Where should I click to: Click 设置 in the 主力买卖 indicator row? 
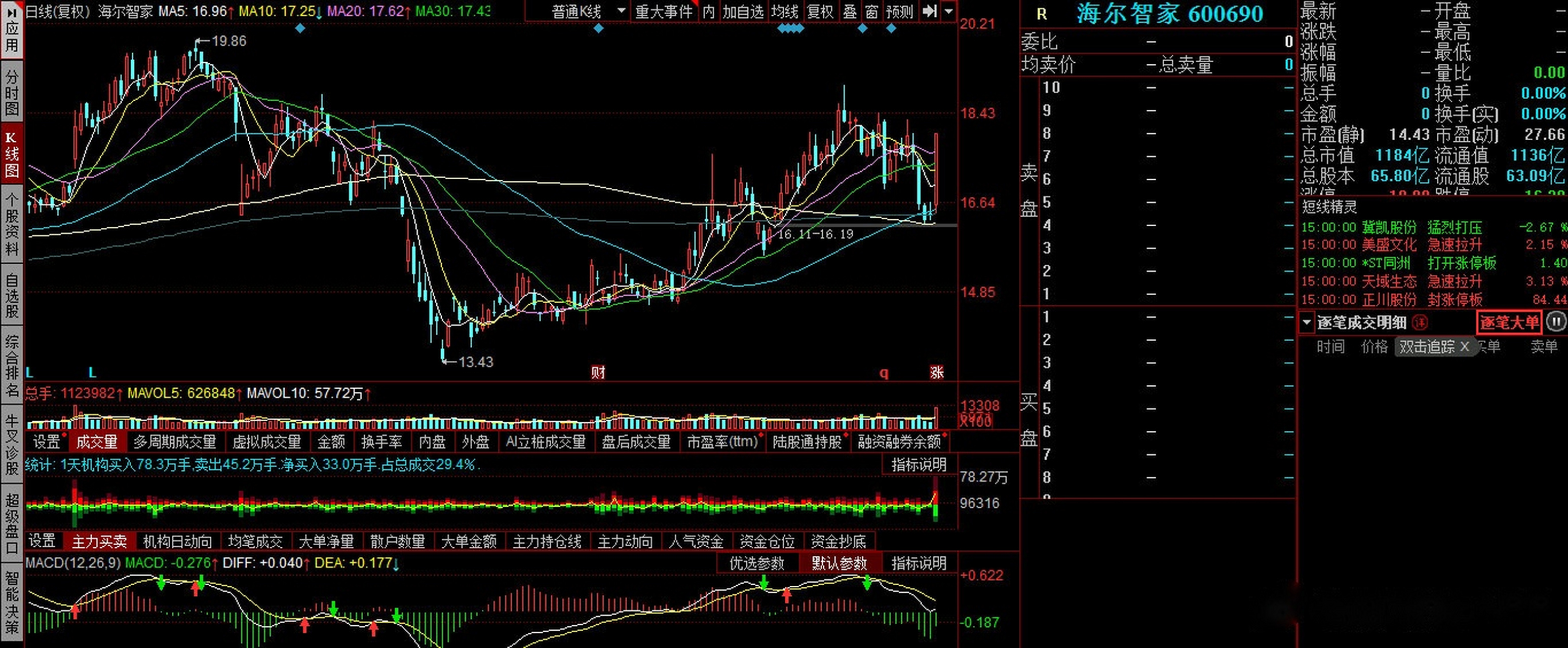point(42,541)
